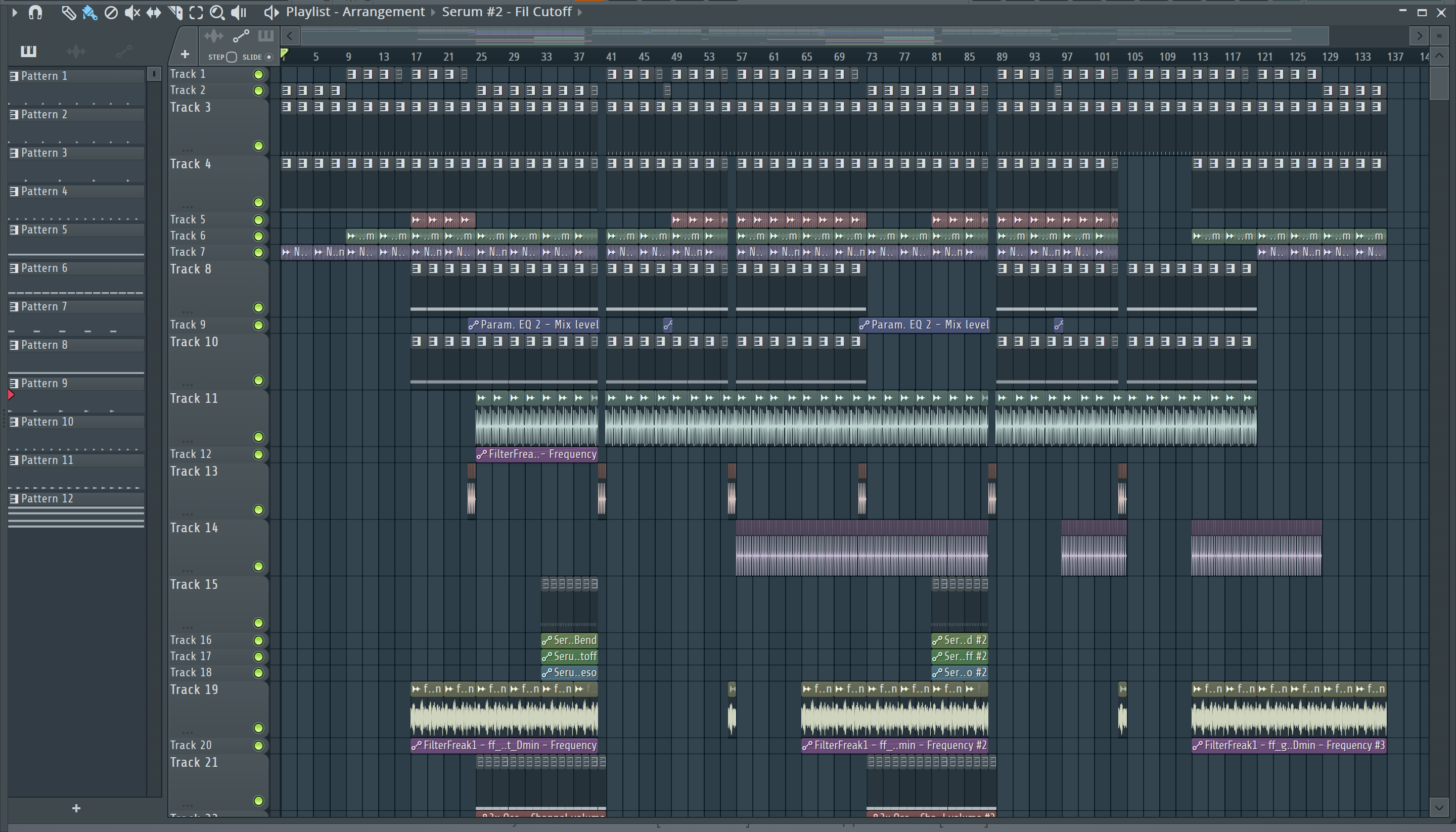Screen dimensions: 1456x832
Task: Select the Slice tool
Action: click(175, 12)
